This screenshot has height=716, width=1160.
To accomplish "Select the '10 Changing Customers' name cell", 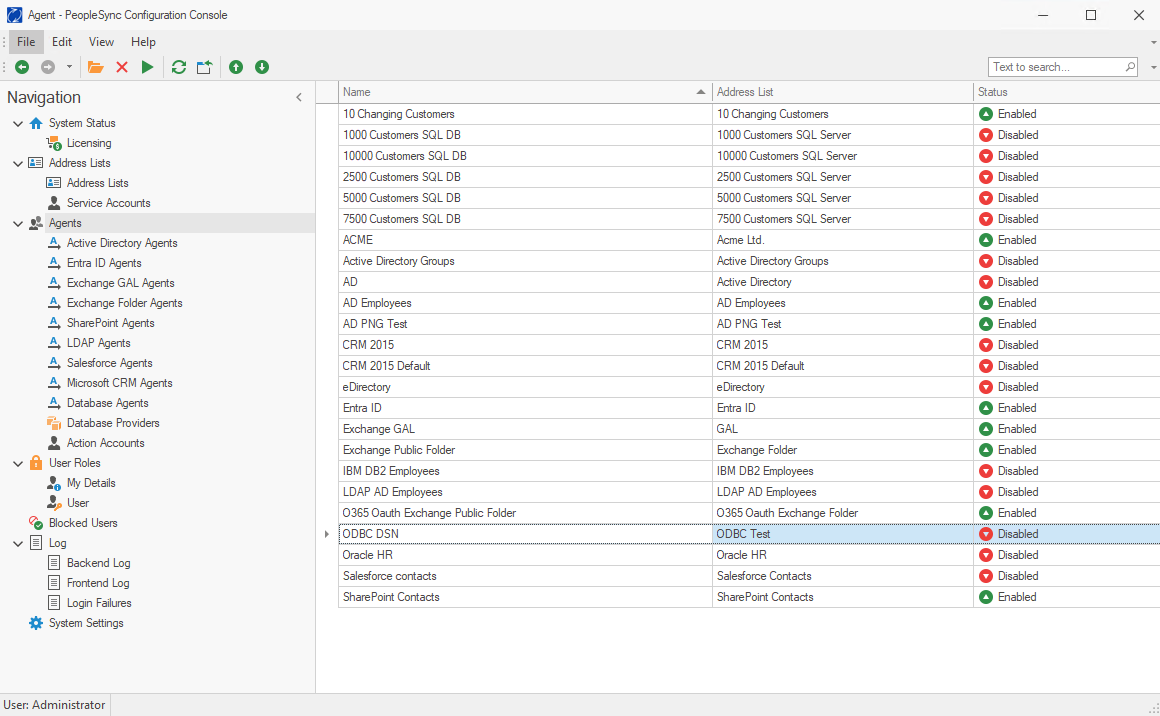I will click(x=525, y=114).
